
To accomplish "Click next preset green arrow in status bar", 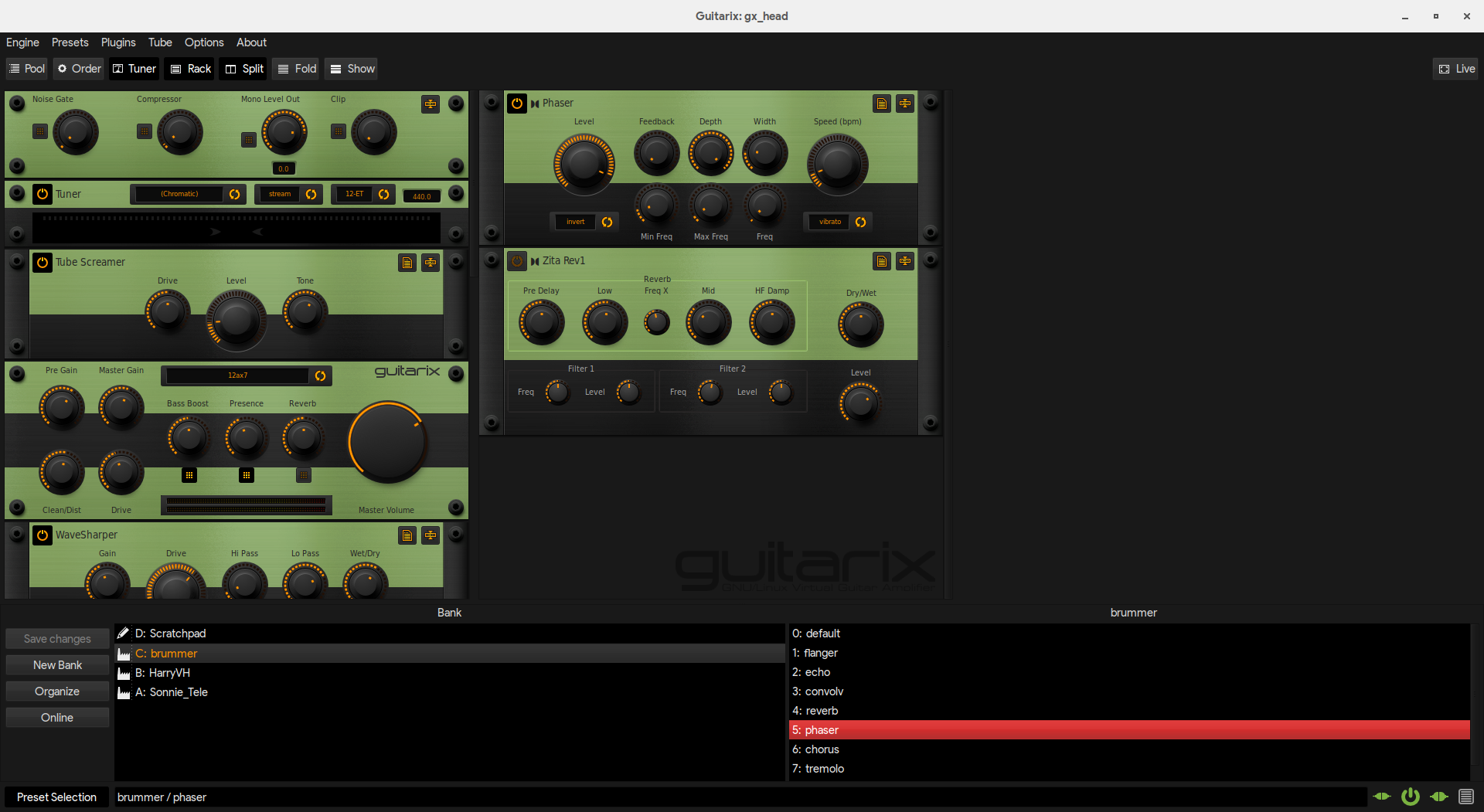I will [x=1439, y=797].
